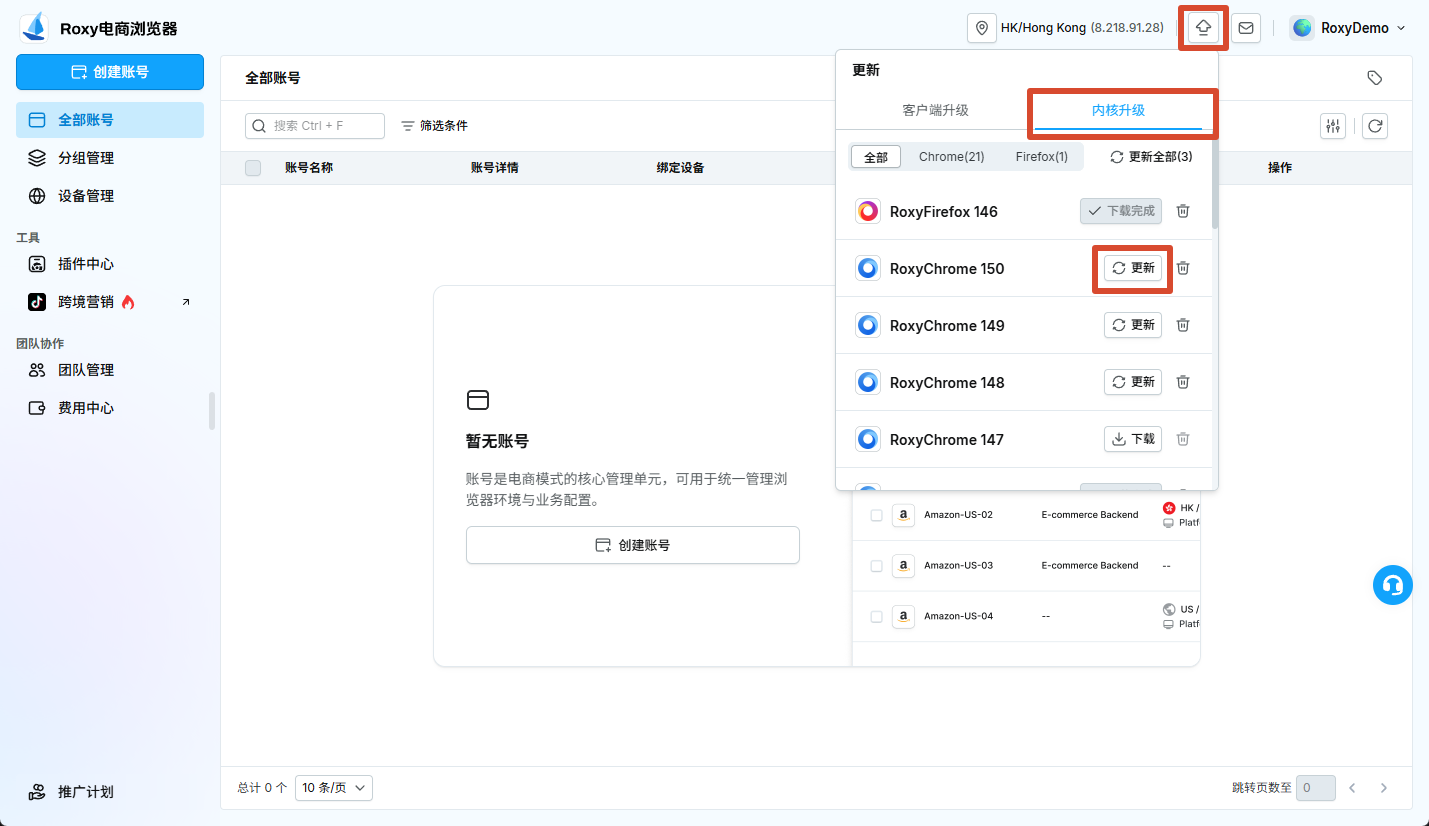
Task: Open the kernel upgrade icon in top bar
Action: click(x=1203, y=28)
